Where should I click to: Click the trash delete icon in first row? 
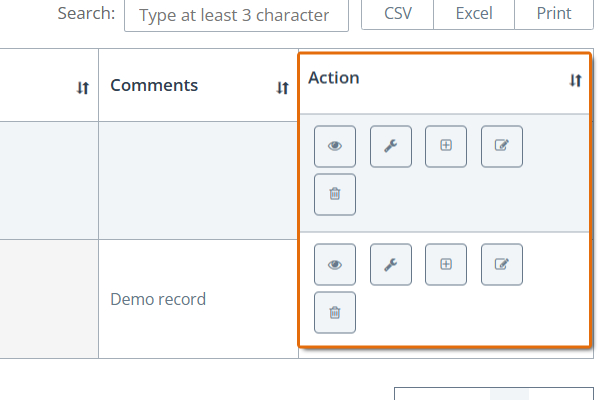click(x=335, y=194)
